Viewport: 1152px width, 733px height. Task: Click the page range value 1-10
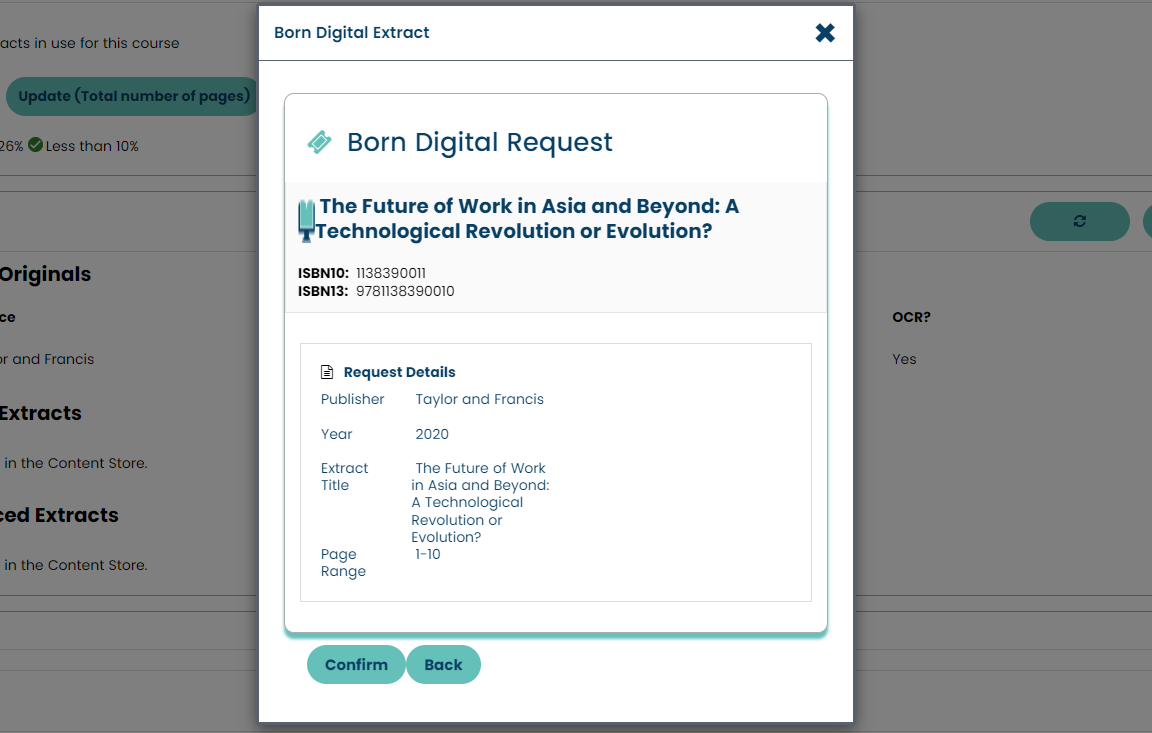pos(428,554)
